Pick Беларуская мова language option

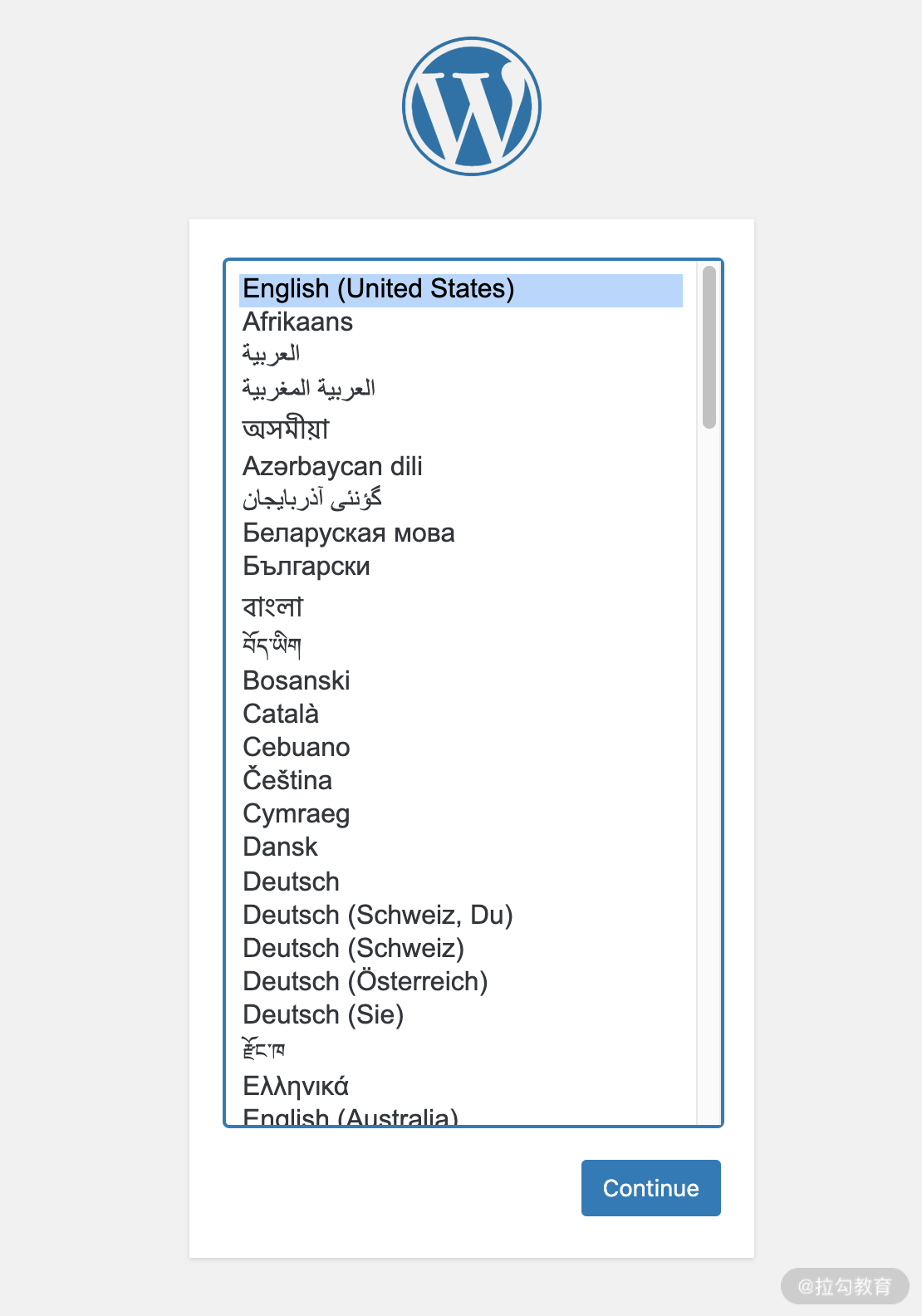point(349,533)
